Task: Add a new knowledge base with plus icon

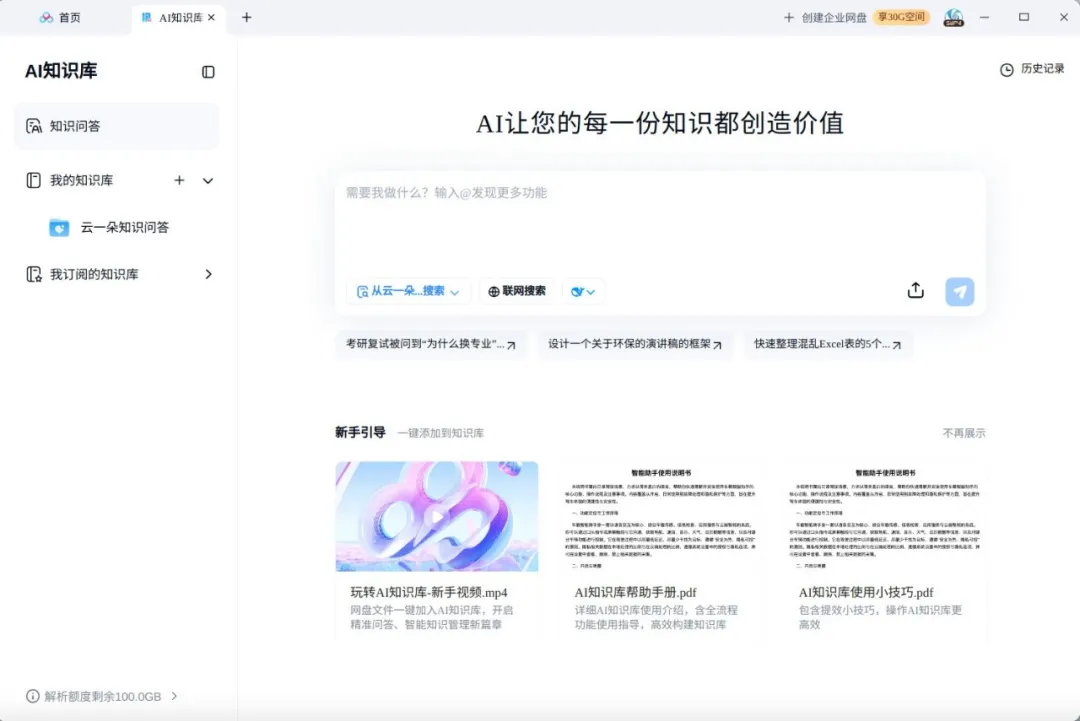Action: coord(179,180)
